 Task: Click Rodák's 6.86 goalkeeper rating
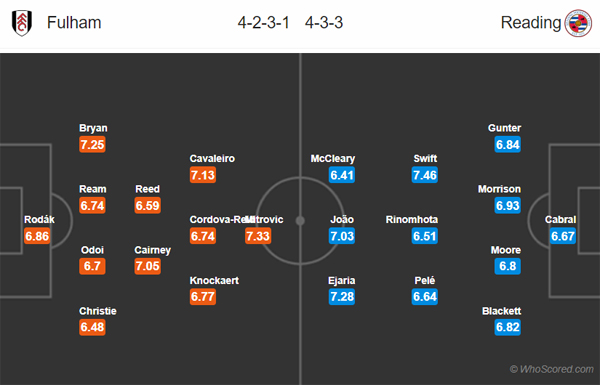click(37, 236)
